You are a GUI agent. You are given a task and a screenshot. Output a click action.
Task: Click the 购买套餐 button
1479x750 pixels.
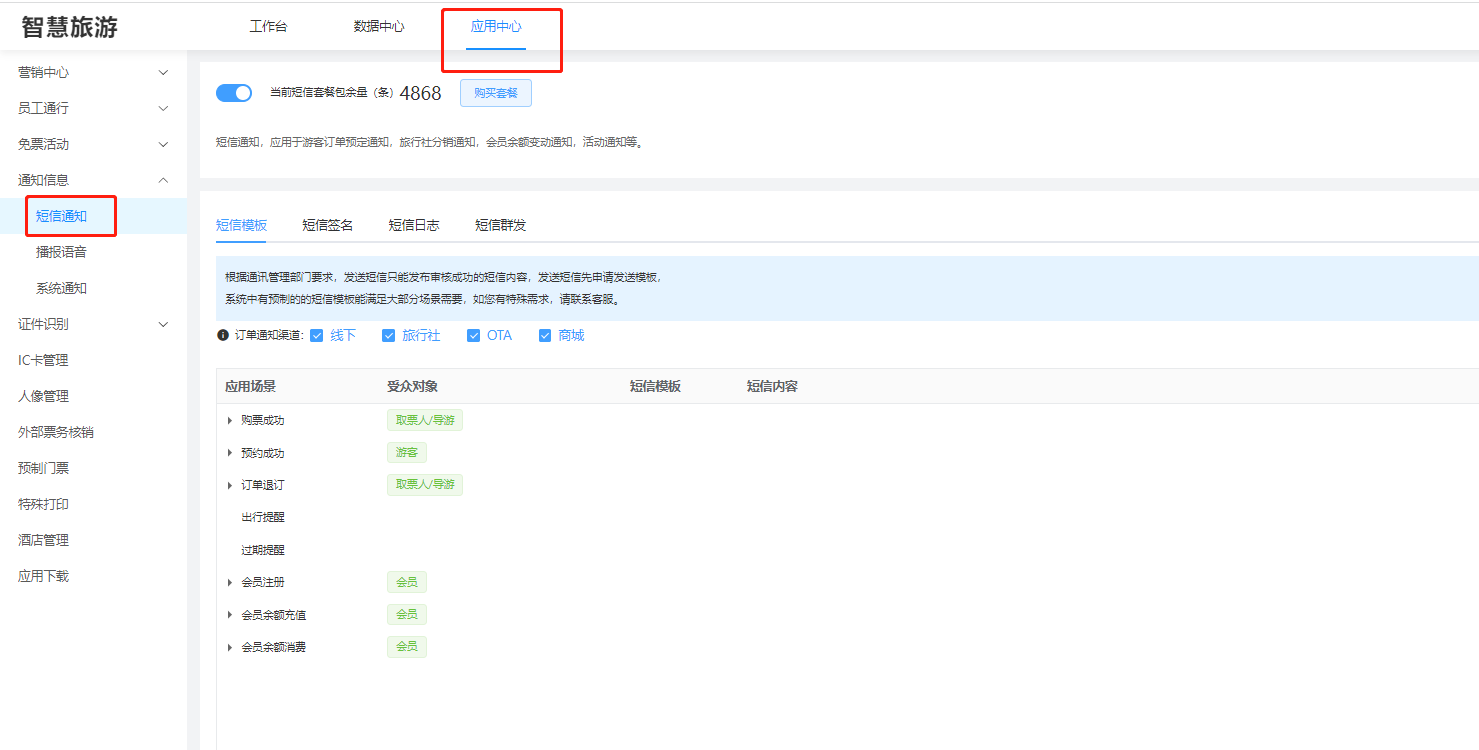pos(496,93)
